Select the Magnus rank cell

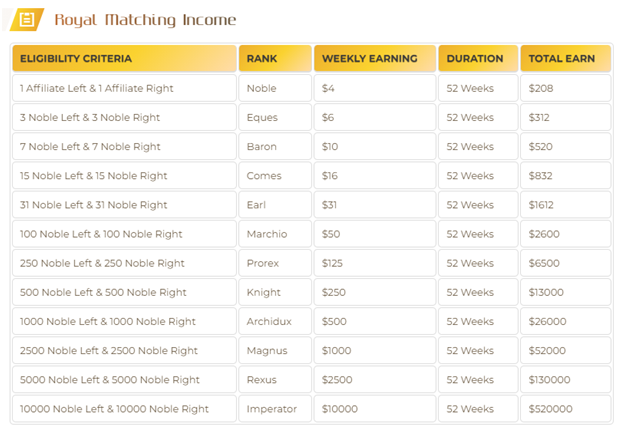[275, 350]
